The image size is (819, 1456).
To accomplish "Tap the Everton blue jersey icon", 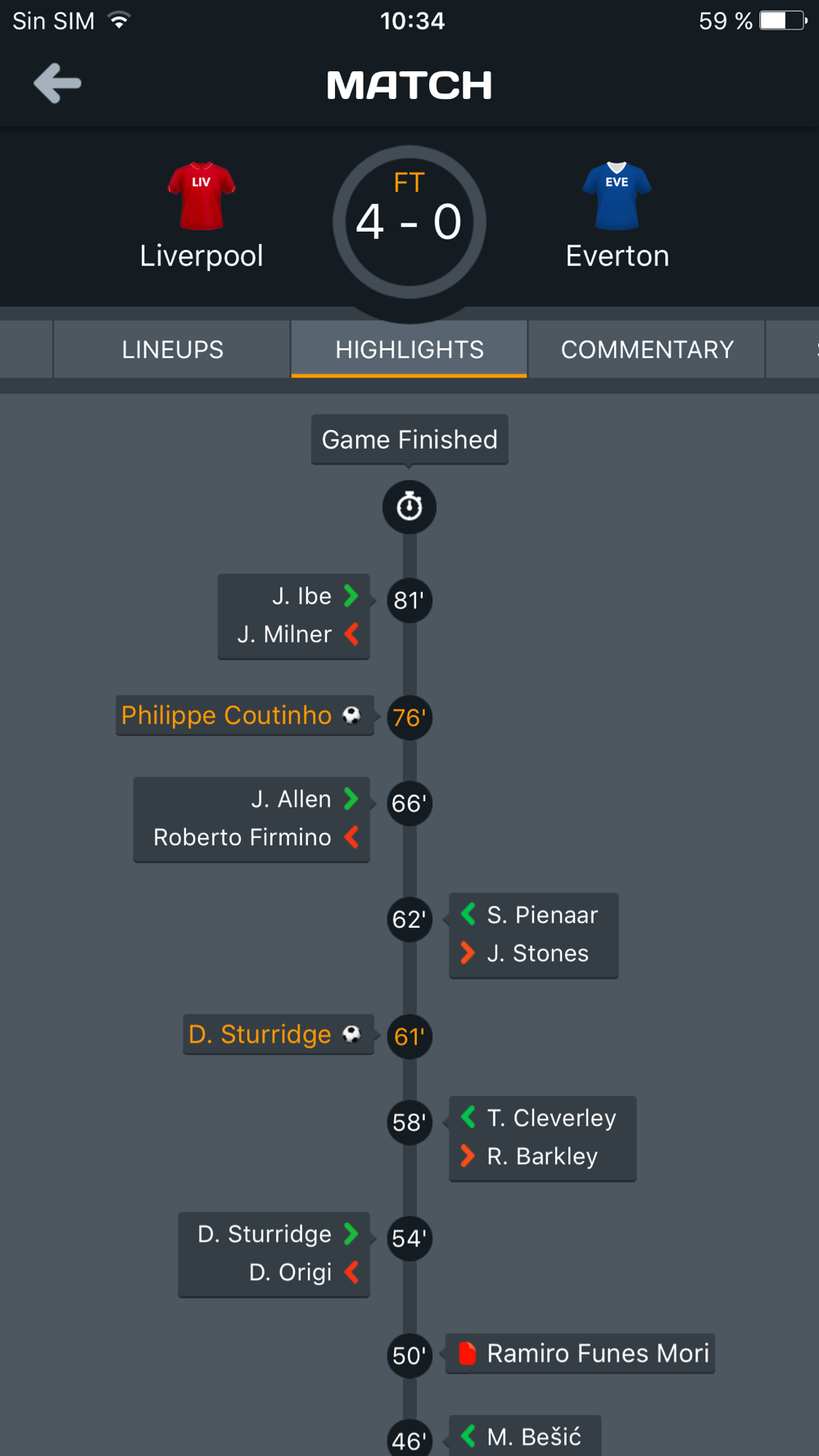I will [x=617, y=196].
